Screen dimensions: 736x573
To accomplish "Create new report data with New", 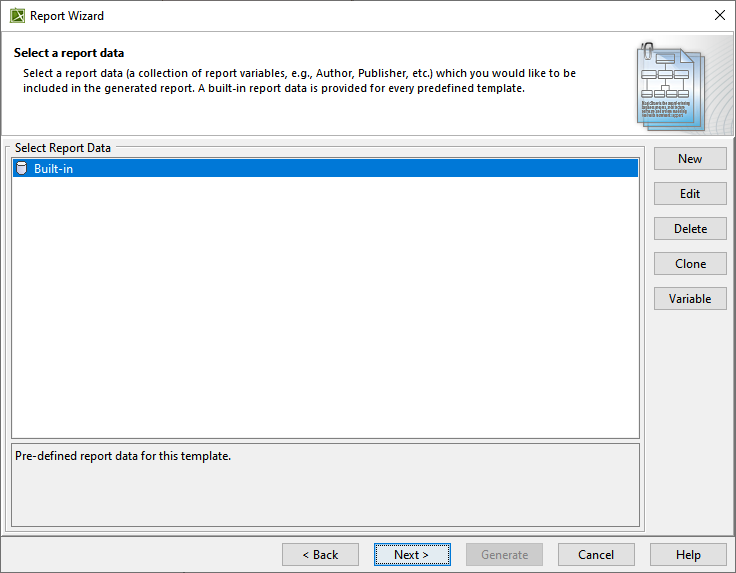I will click(x=690, y=159).
